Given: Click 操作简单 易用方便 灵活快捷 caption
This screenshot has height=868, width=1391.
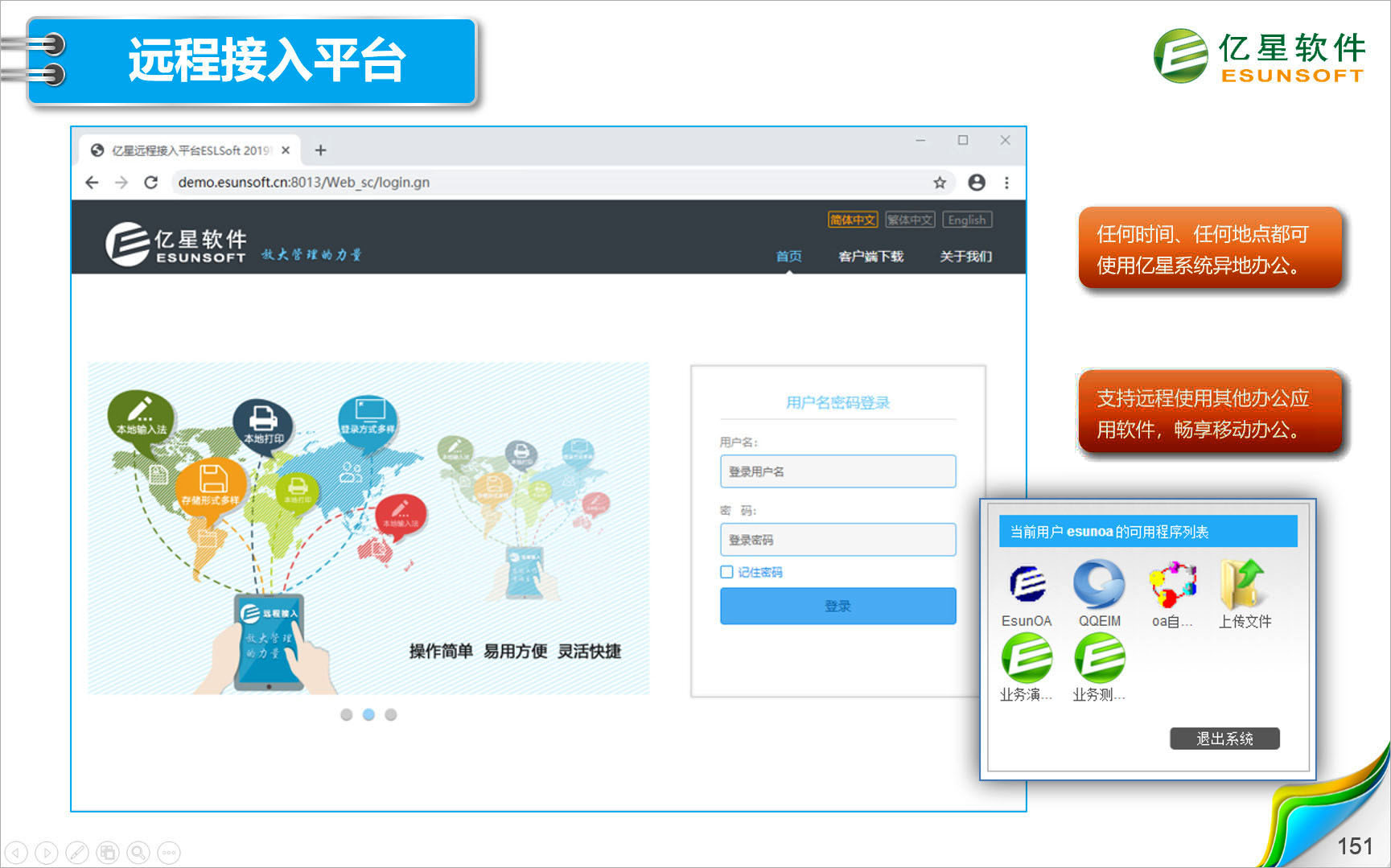Looking at the screenshot, I should [515, 651].
